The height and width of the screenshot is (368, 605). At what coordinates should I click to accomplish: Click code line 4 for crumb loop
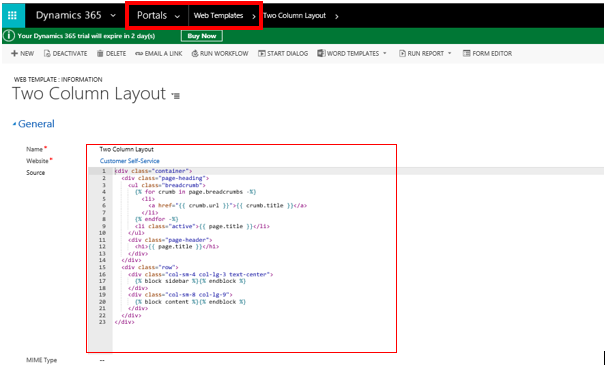pos(195,192)
